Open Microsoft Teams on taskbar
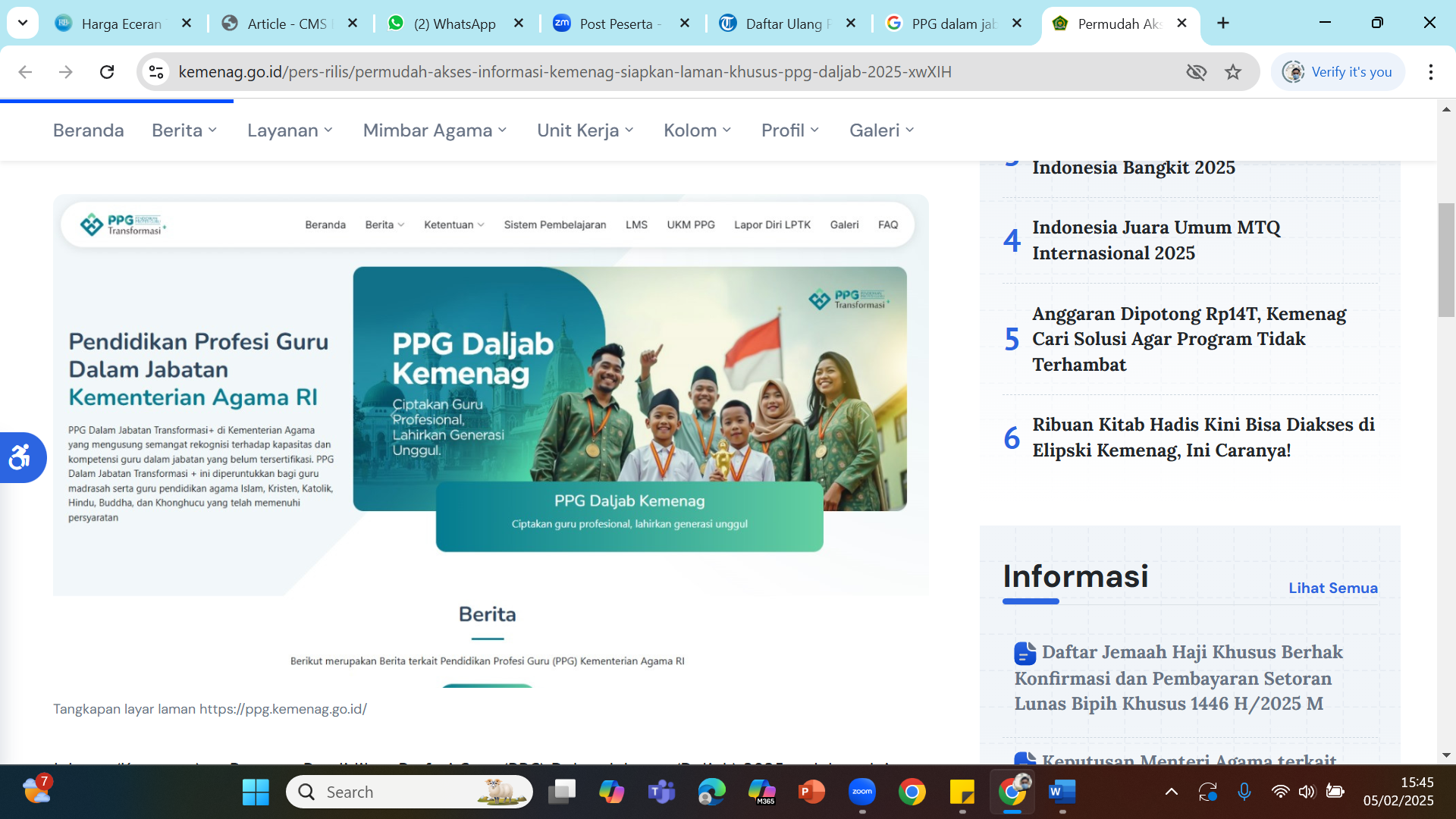The width and height of the screenshot is (1456, 819). (661, 792)
